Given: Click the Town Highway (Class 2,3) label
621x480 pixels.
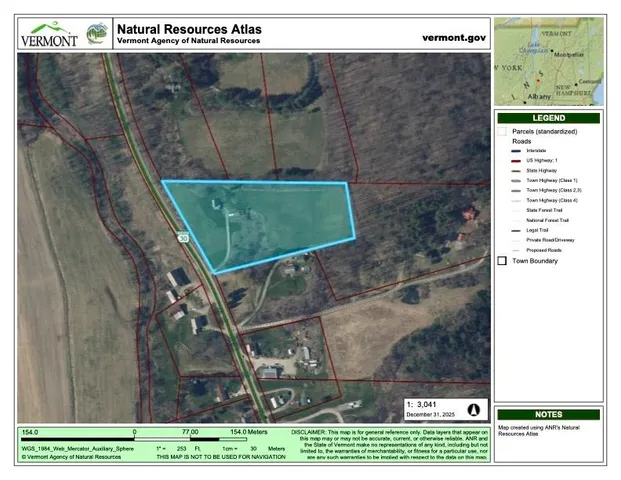Looking at the screenshot, I should 554,190.
